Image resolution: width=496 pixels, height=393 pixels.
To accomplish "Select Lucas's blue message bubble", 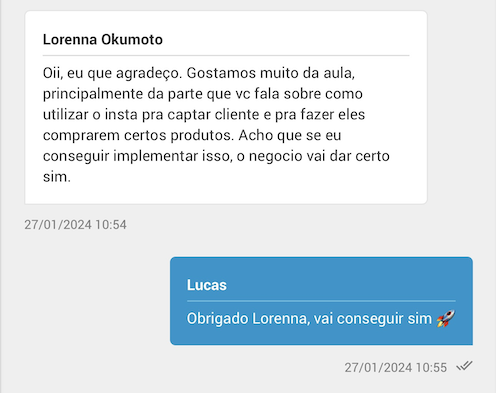I will [321, 301].
